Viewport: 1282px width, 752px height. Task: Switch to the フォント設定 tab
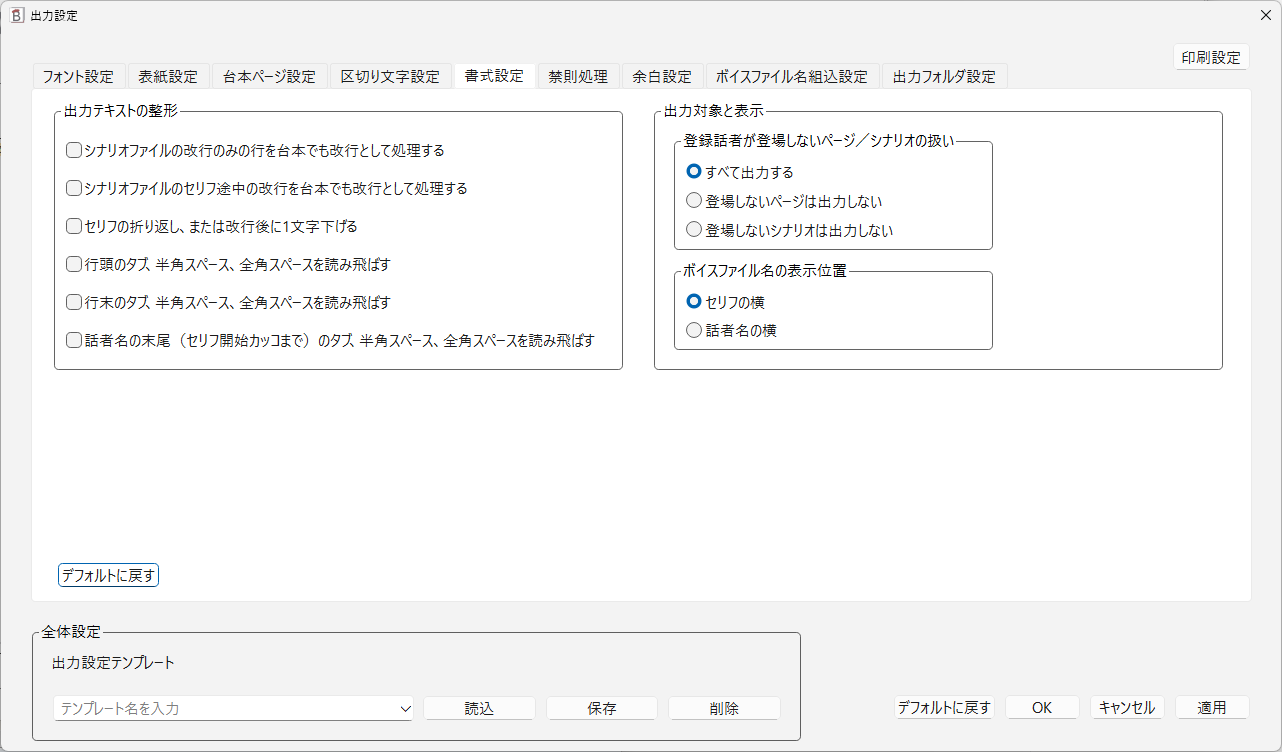point(78,75)
